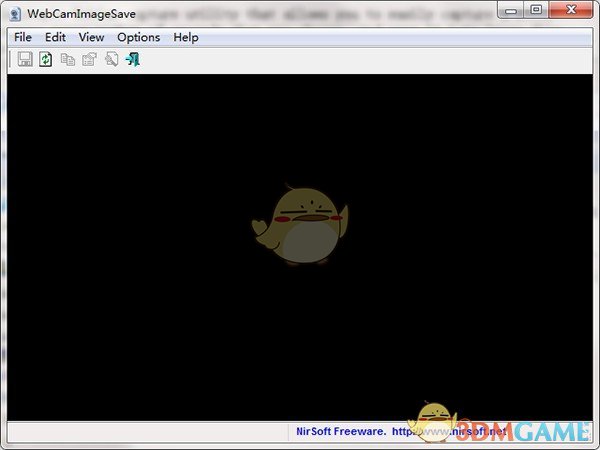Click the Copy toolbar icon

(68, 60)
